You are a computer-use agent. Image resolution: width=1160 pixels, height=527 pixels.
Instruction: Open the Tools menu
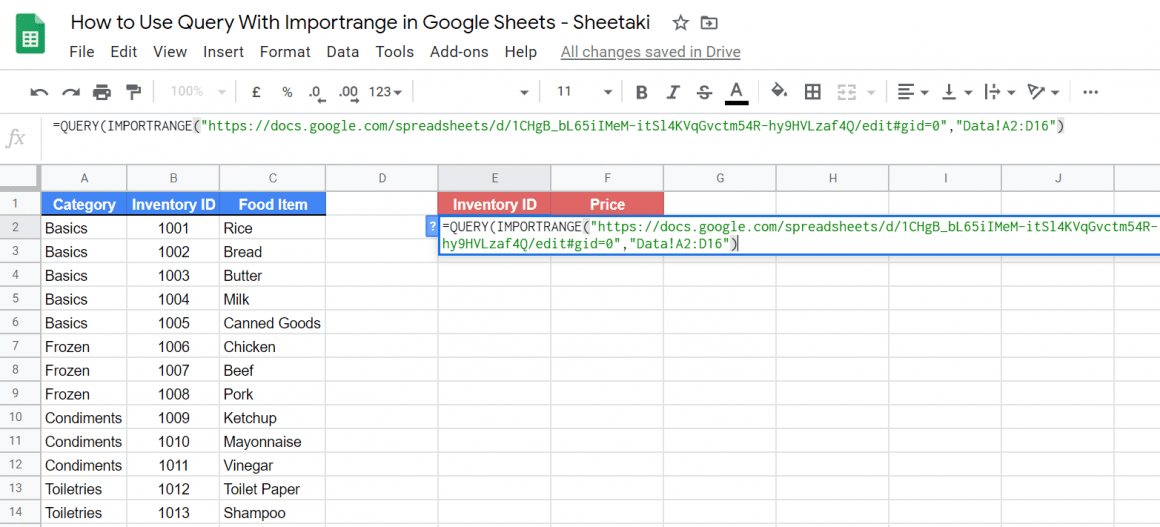394,52
